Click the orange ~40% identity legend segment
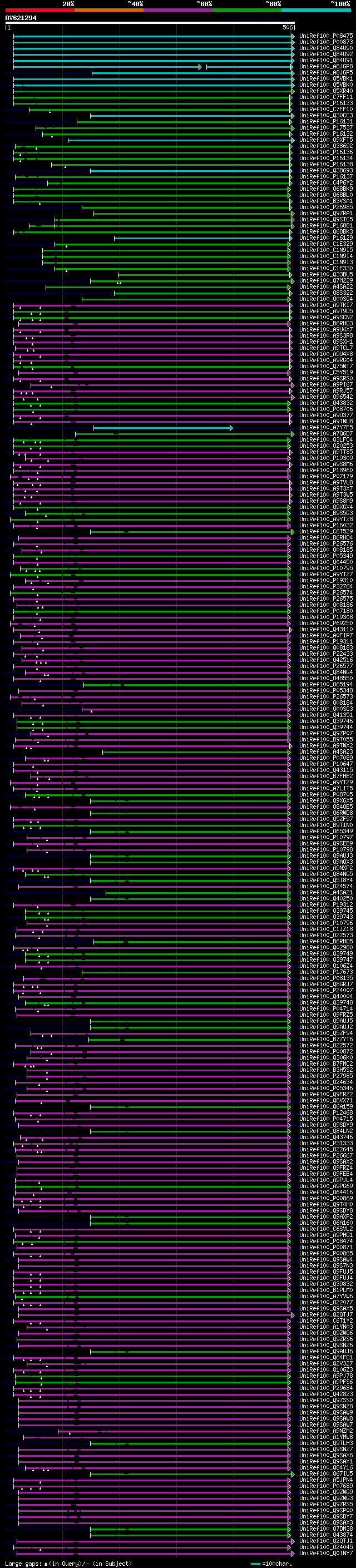Viewport: 356px width, 1568px height. [109, 10]
